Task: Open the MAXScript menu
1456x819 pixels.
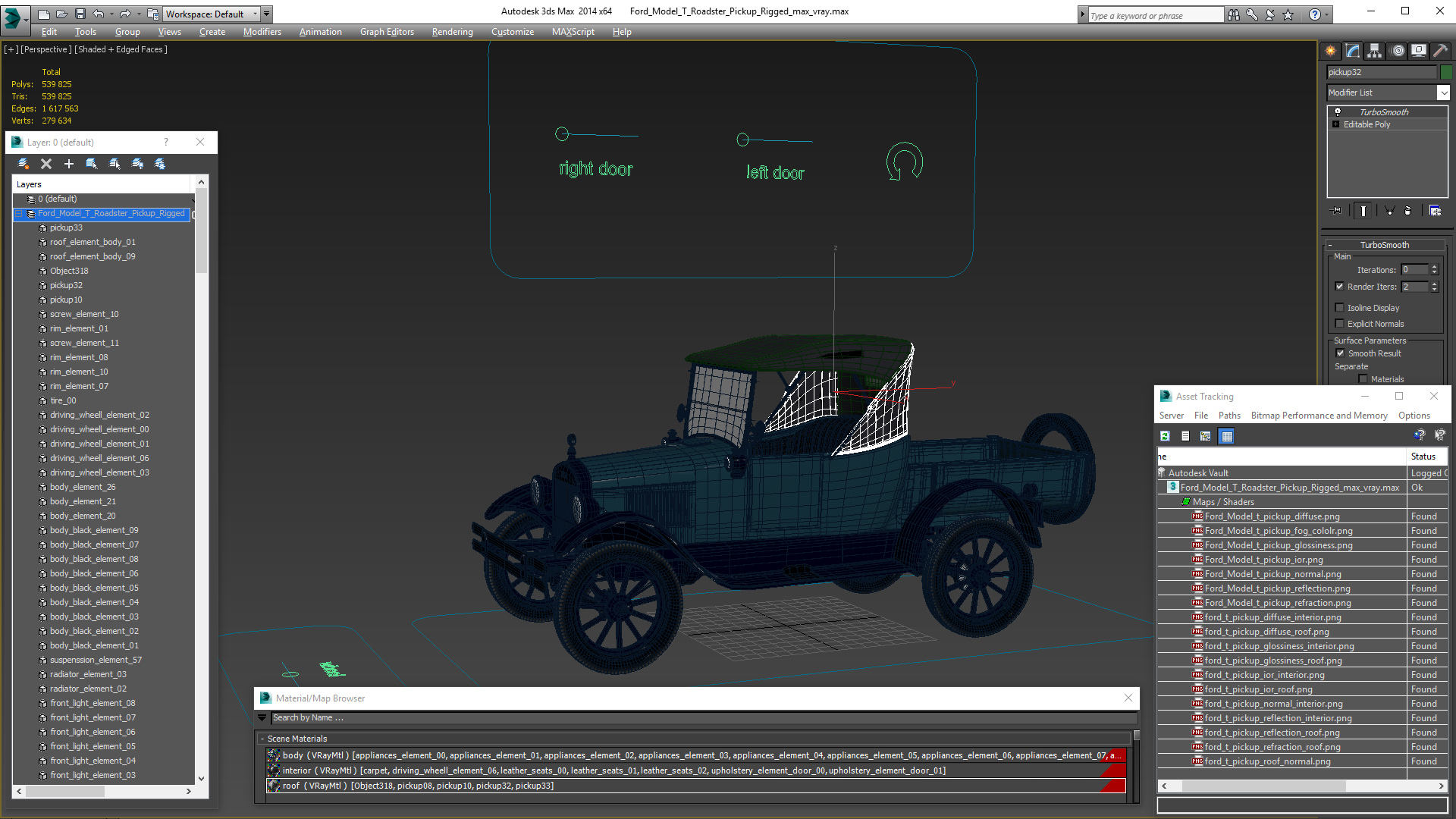Action: (573, 32)
